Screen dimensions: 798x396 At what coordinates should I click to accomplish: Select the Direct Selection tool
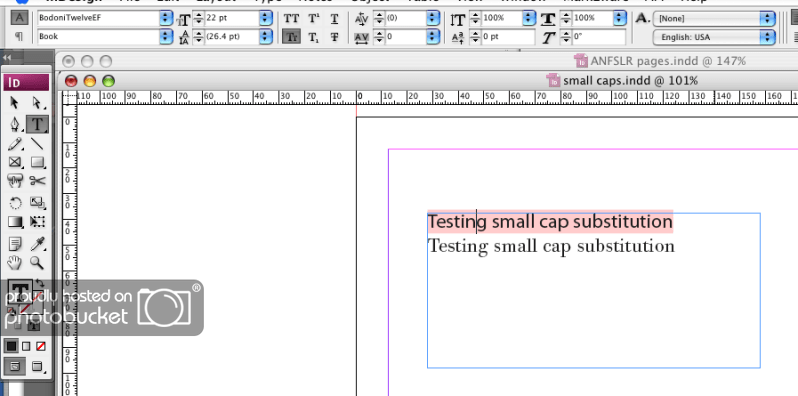(37, 103)
